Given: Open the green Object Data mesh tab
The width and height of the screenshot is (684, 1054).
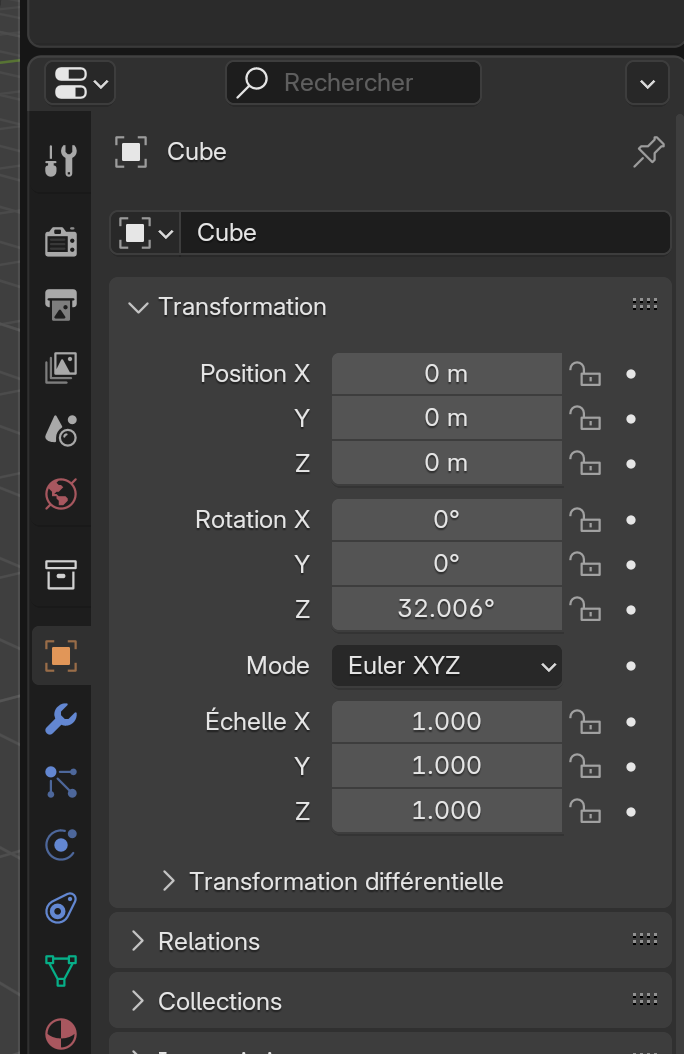Looking at the screenshot, I should (61, 969).
